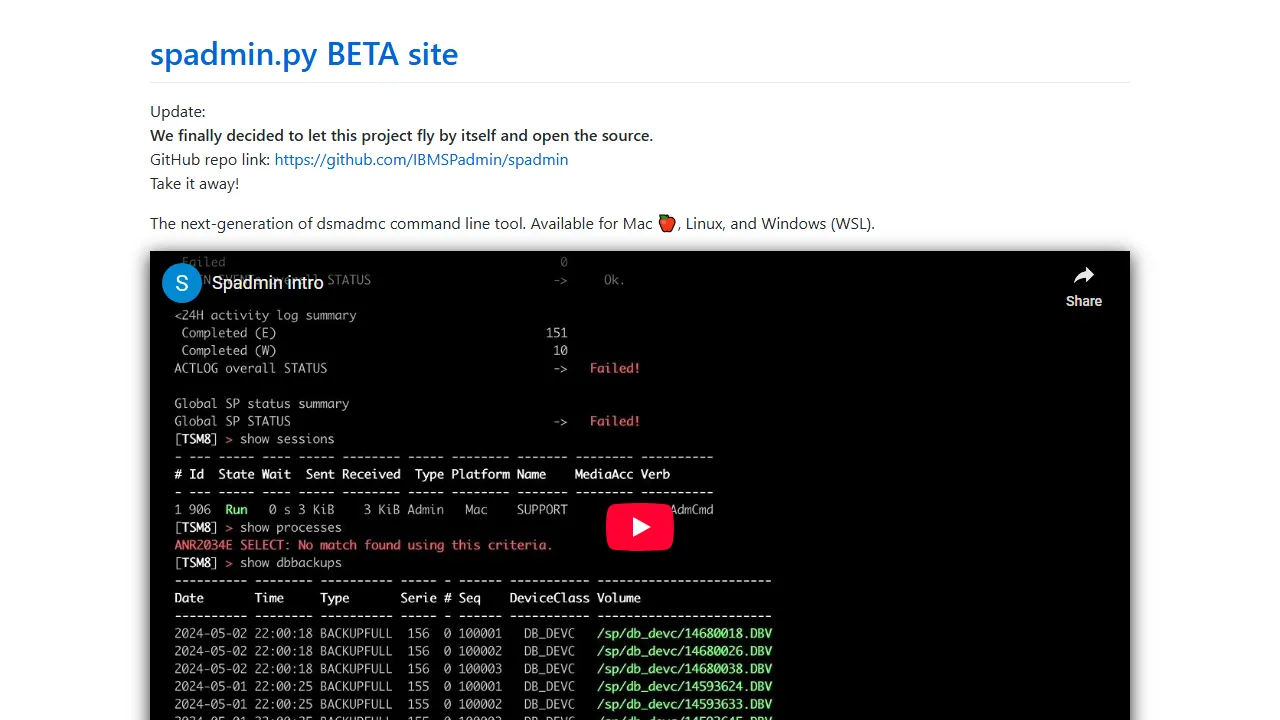Click the spadmin.py BETA site heading
The width and height of the screenshot is (1280, 720).
coord(304,54)
